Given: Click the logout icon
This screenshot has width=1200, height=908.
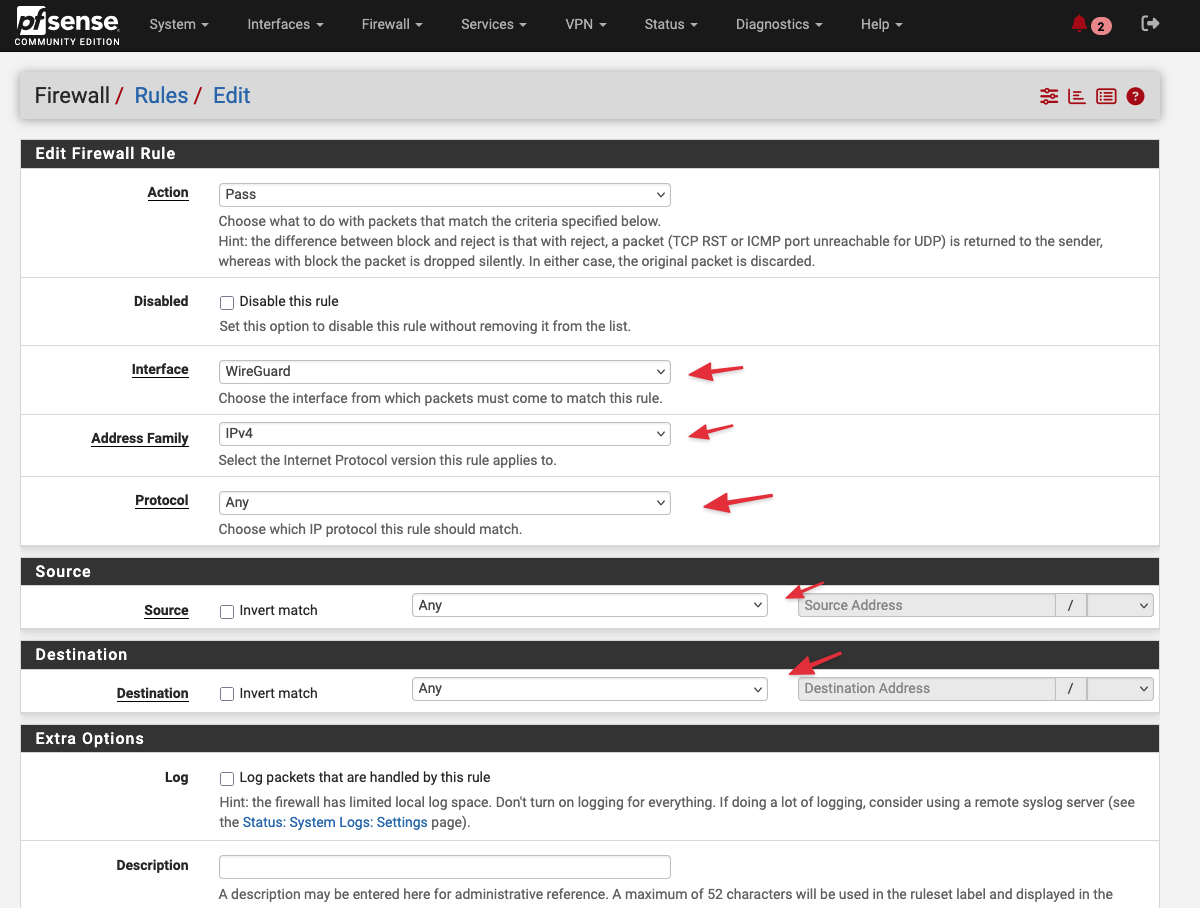Looking at the screenshot, I should tap(1150, 24).
